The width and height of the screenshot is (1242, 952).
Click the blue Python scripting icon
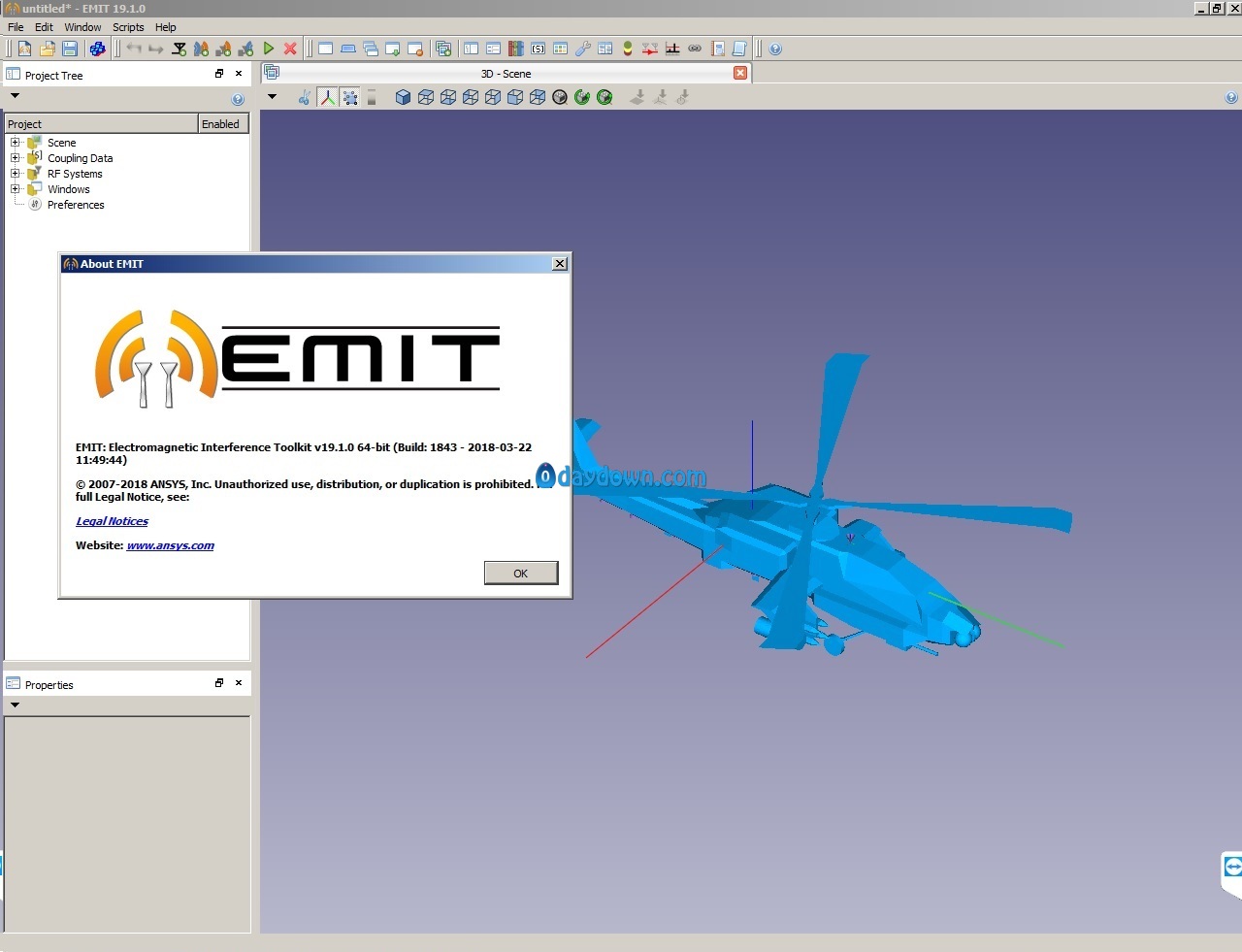tap(97, 49)
